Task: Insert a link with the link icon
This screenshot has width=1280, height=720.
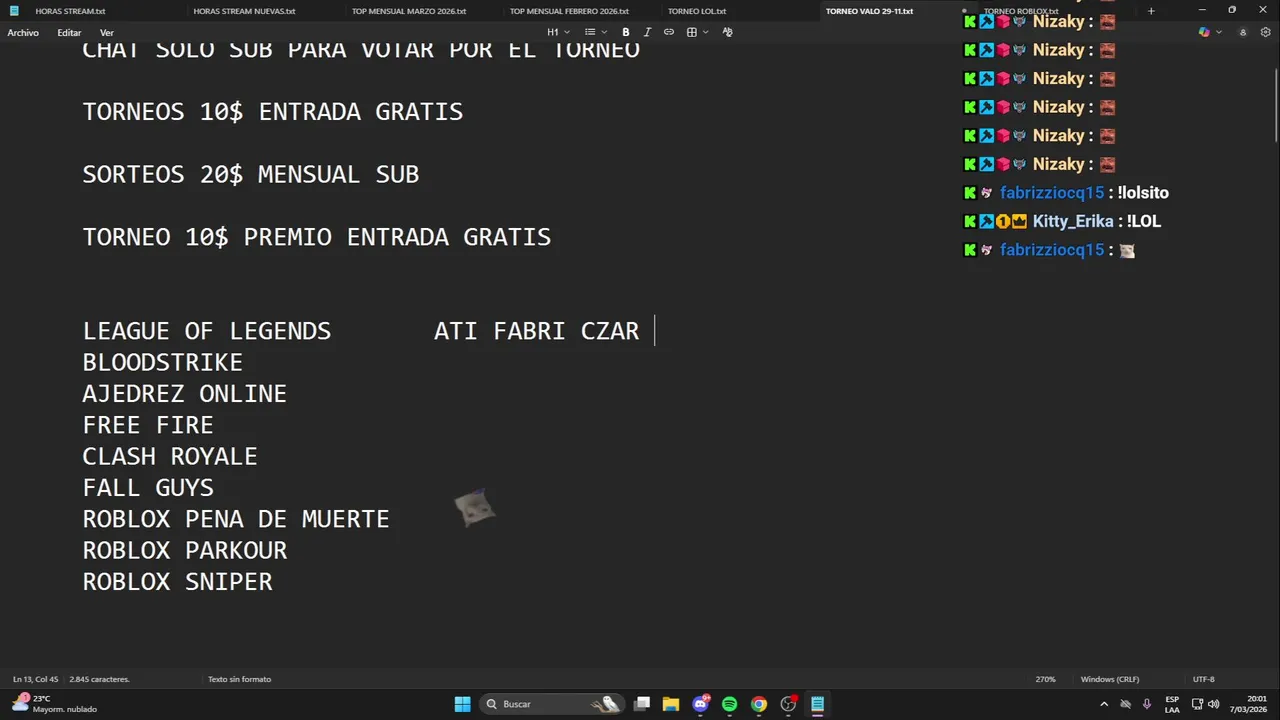Action: click(669, 32)
